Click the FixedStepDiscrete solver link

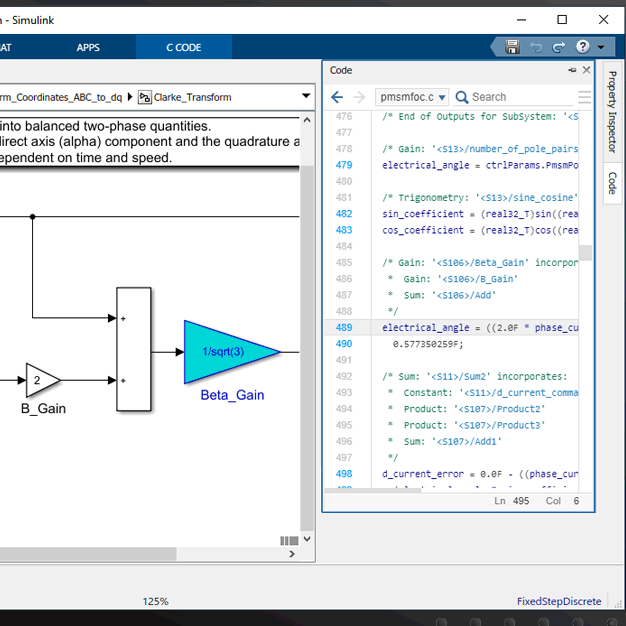click(x=559, y=602)
